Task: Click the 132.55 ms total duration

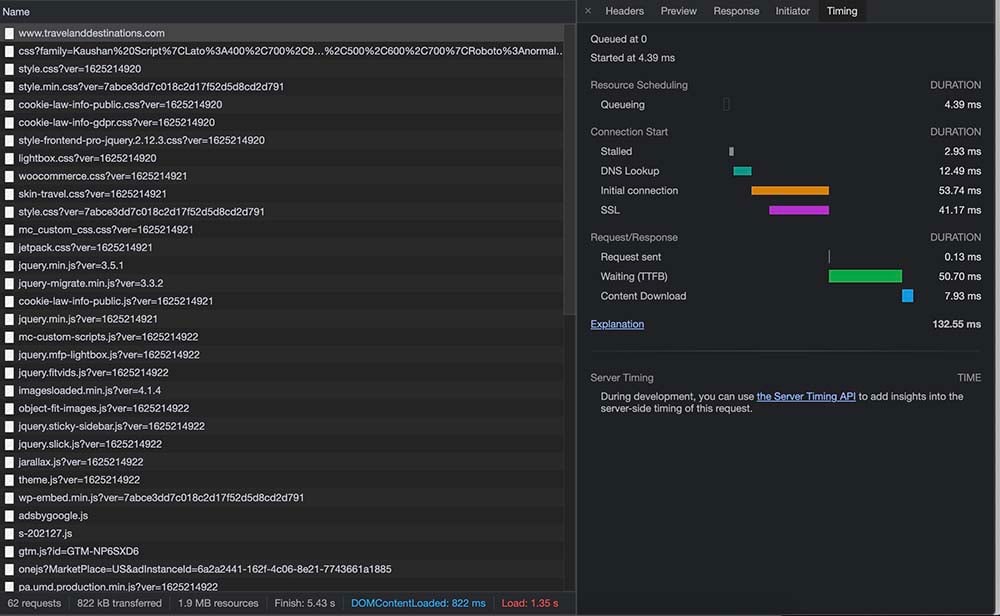Action: 957,324
